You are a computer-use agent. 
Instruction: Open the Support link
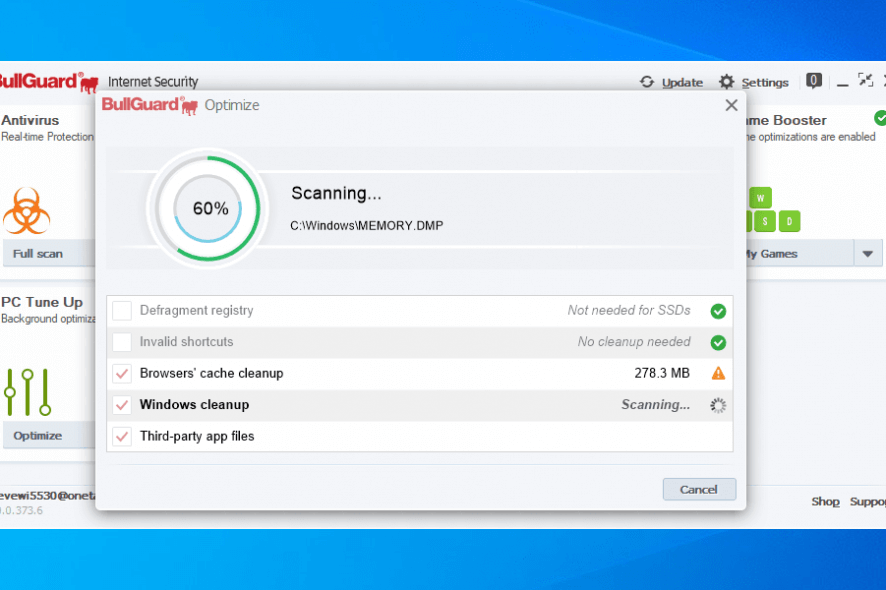(x=868, y=502)
